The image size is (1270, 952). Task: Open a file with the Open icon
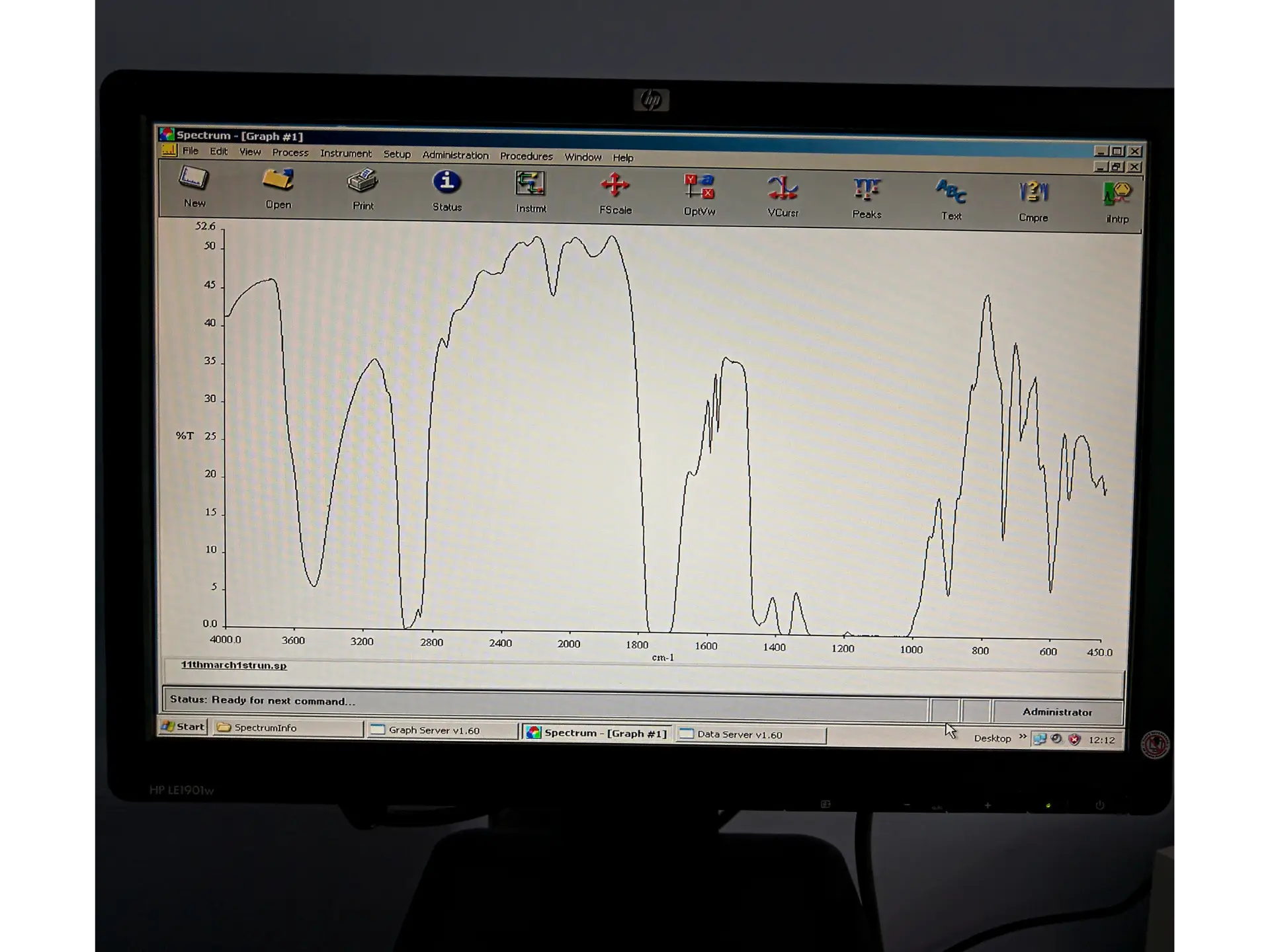278,181
